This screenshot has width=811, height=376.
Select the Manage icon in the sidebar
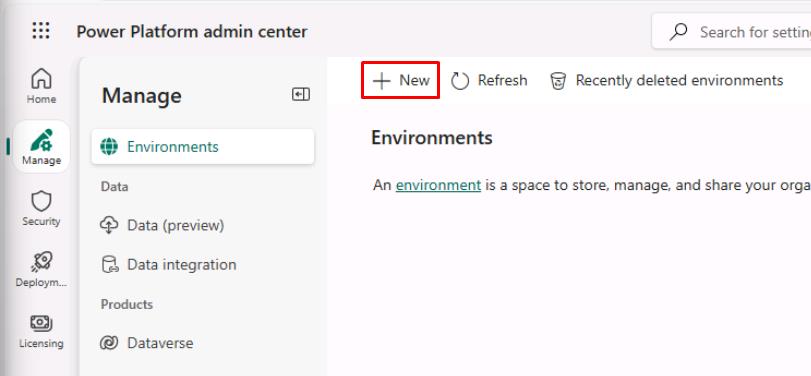pos(41,141)
